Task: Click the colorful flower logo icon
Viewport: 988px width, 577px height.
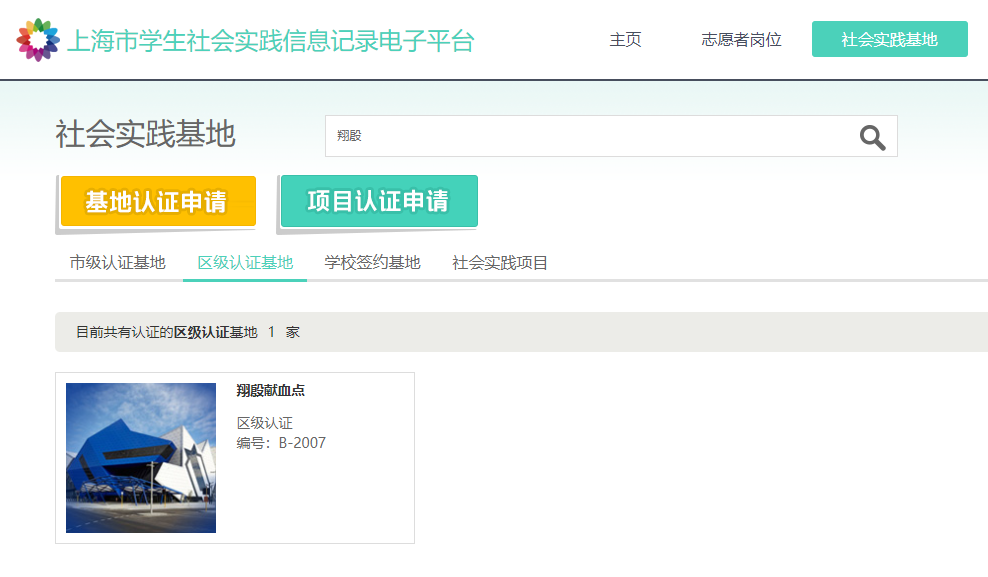Action: click(x=38, y=40)
